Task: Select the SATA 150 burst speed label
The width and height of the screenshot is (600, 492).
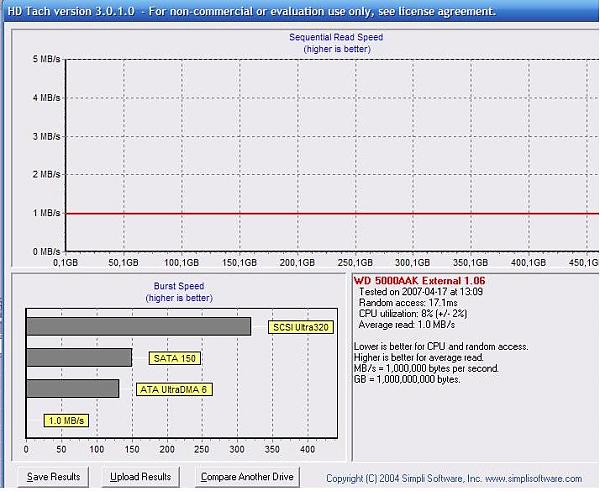Action: coord(174,358)
